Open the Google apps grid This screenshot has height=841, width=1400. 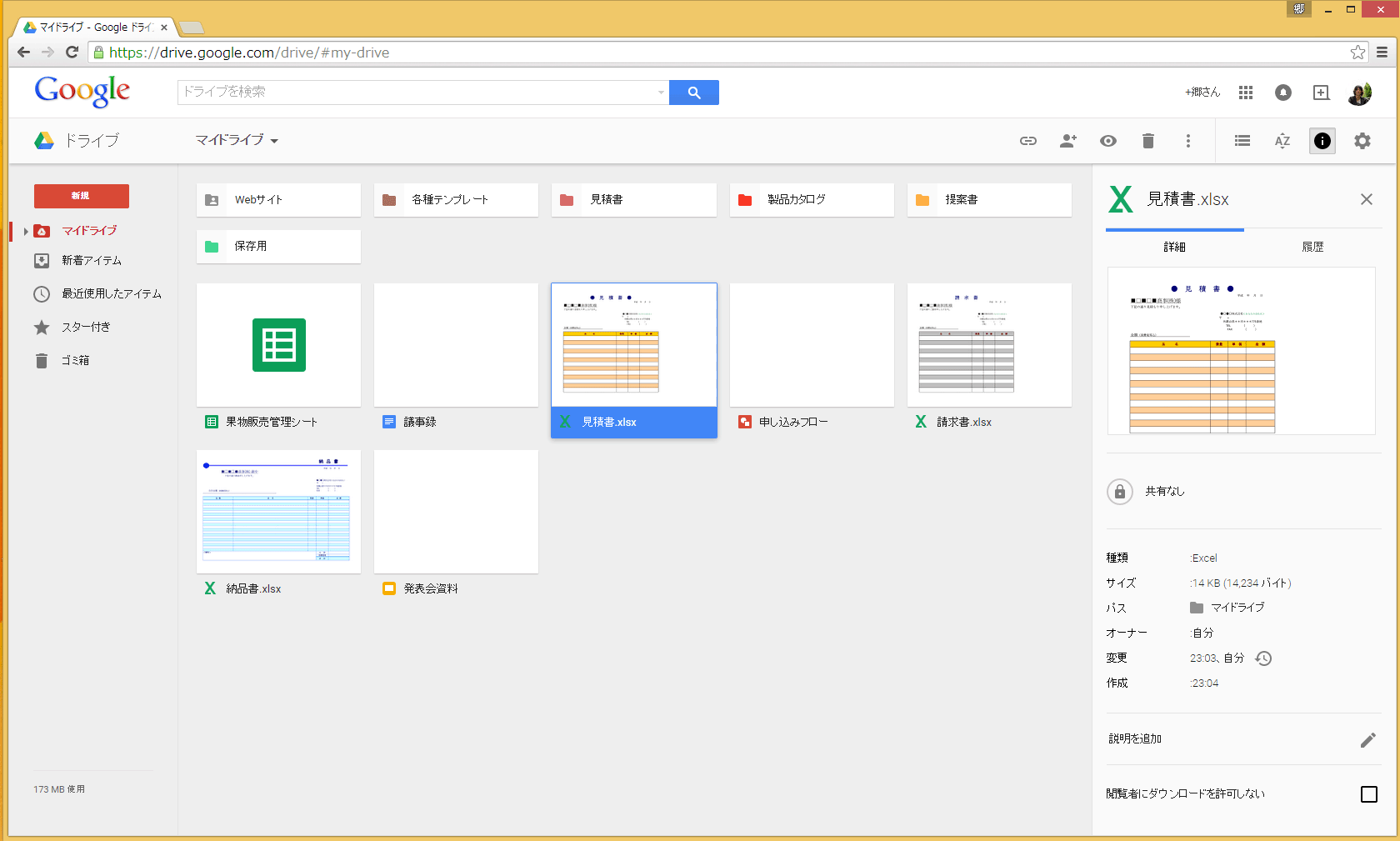[1245, 93]
